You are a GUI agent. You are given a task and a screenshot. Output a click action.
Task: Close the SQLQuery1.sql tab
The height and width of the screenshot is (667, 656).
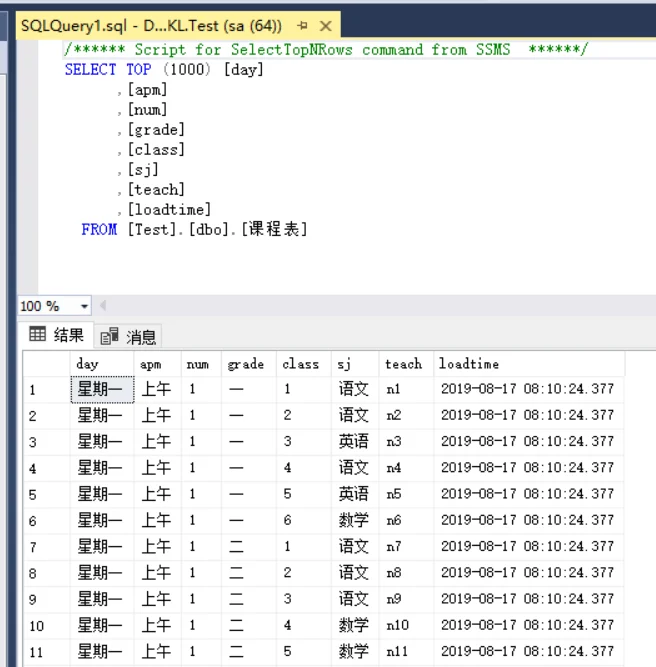pos(326,26)
